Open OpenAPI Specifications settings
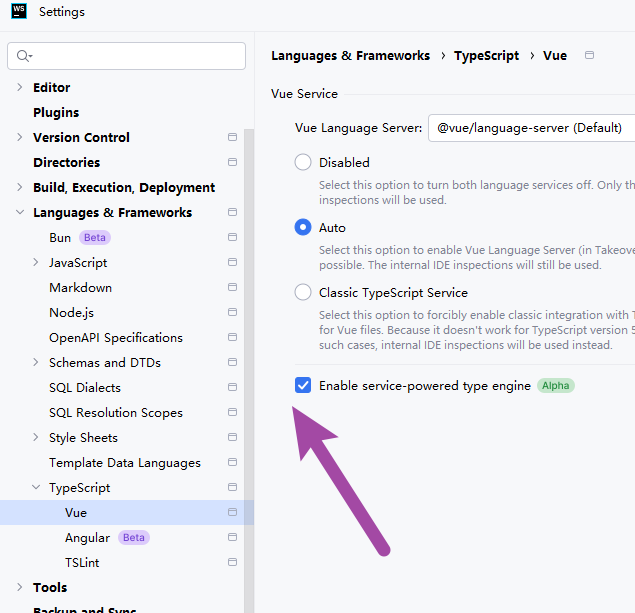 click(116, 338)
